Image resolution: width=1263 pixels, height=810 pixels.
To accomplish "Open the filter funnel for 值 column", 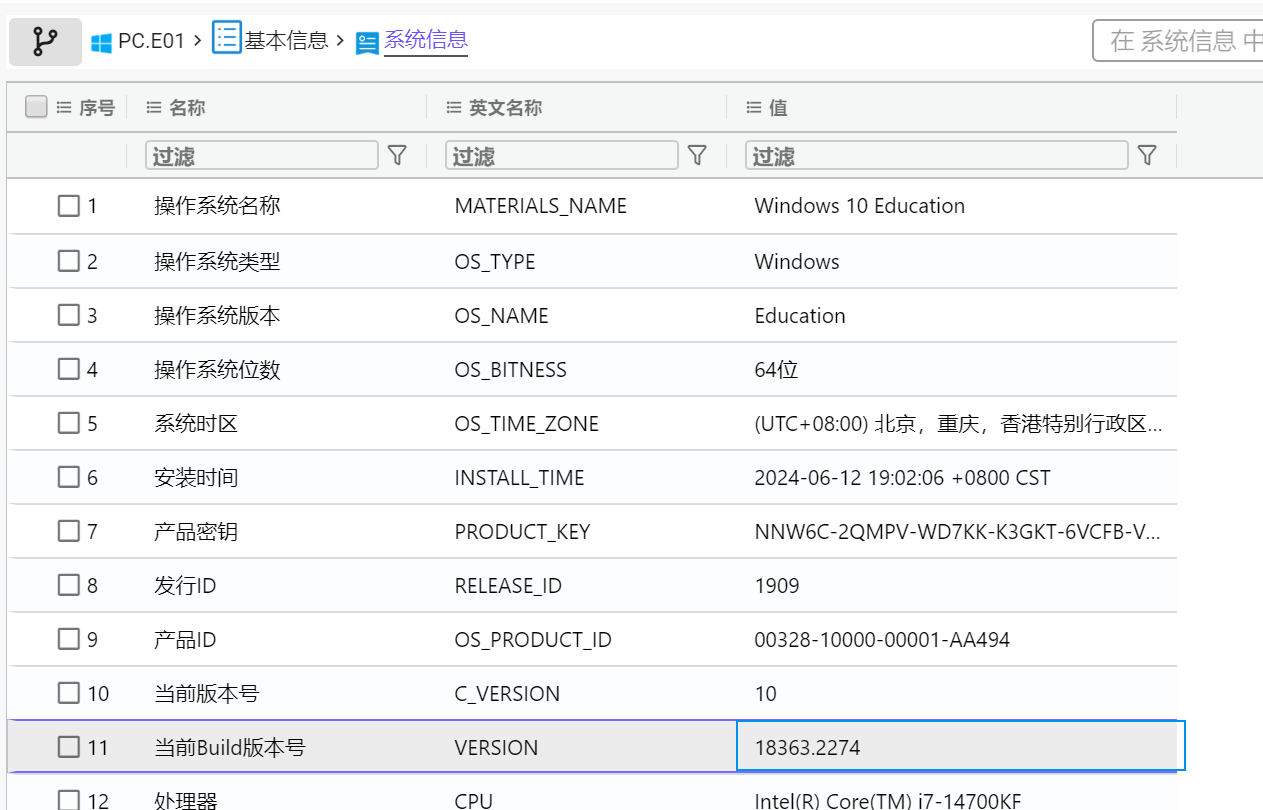I will pos(1147,155).
